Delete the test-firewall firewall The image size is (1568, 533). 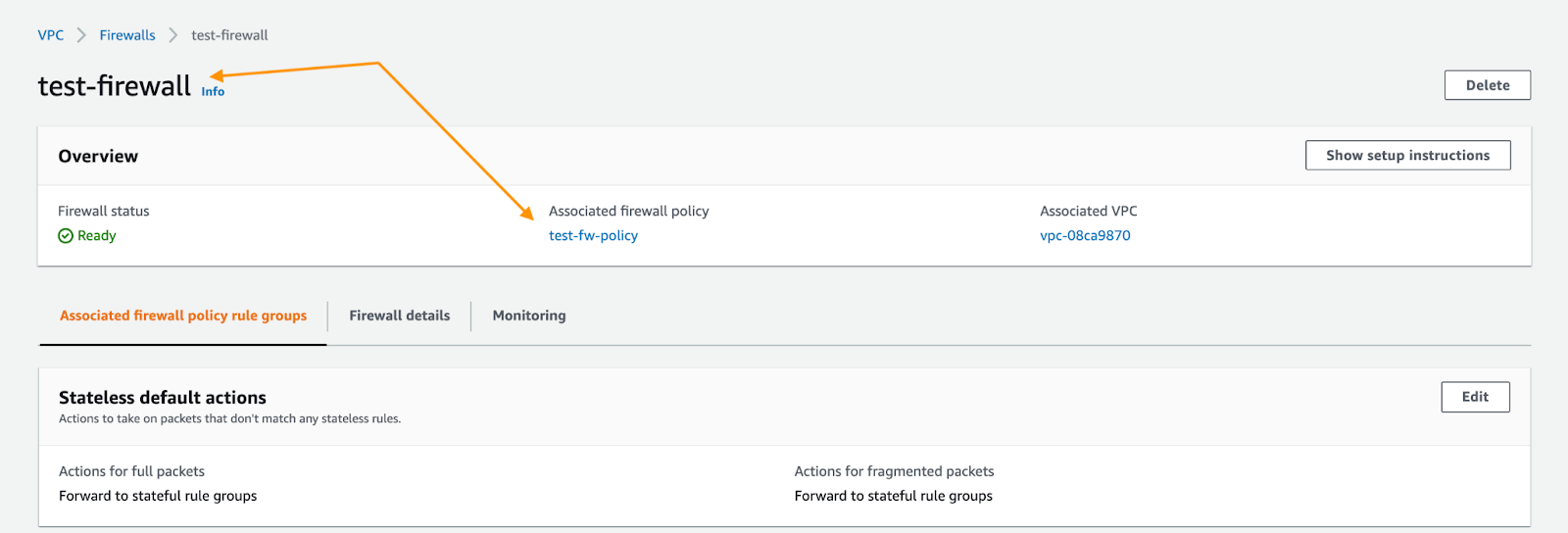(x=1487, y=85)
